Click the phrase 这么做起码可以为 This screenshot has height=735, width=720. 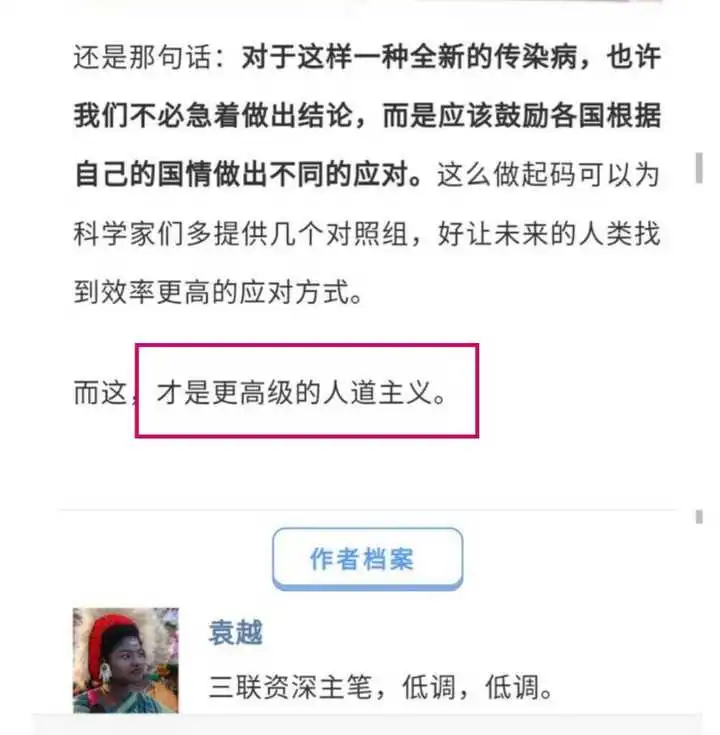(x=548, y=174)
